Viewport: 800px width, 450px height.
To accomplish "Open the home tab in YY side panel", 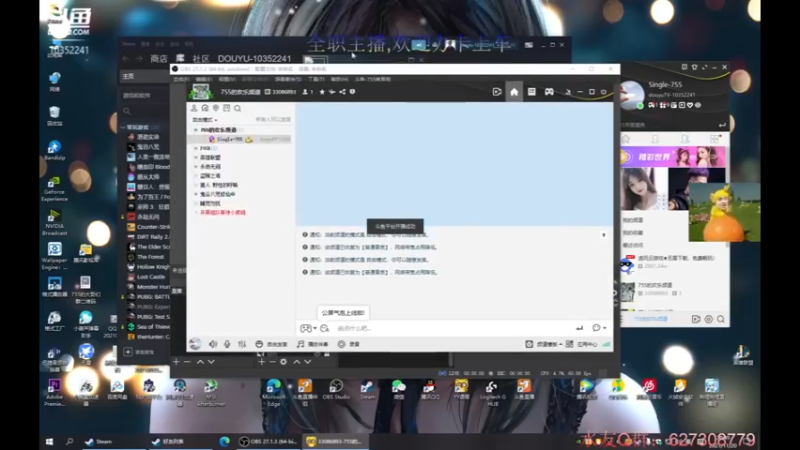I will [626, 139].
